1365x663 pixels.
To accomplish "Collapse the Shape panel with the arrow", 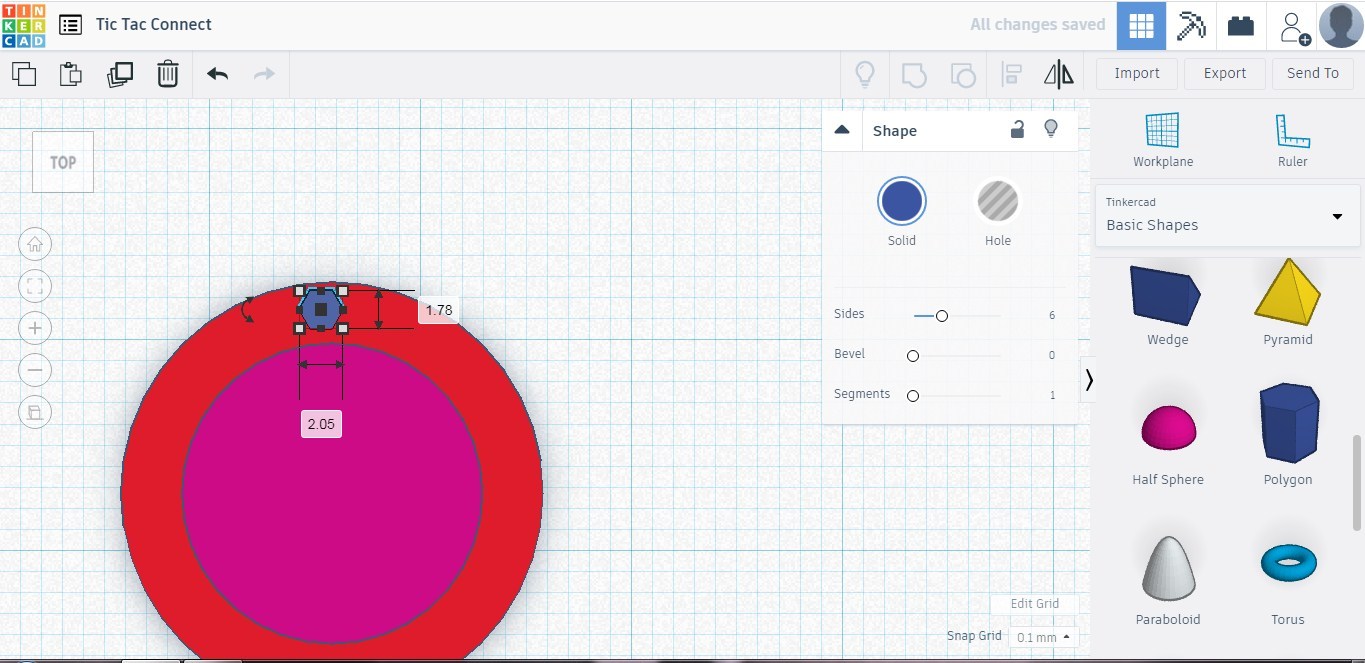I will click(x=842, y=129).
